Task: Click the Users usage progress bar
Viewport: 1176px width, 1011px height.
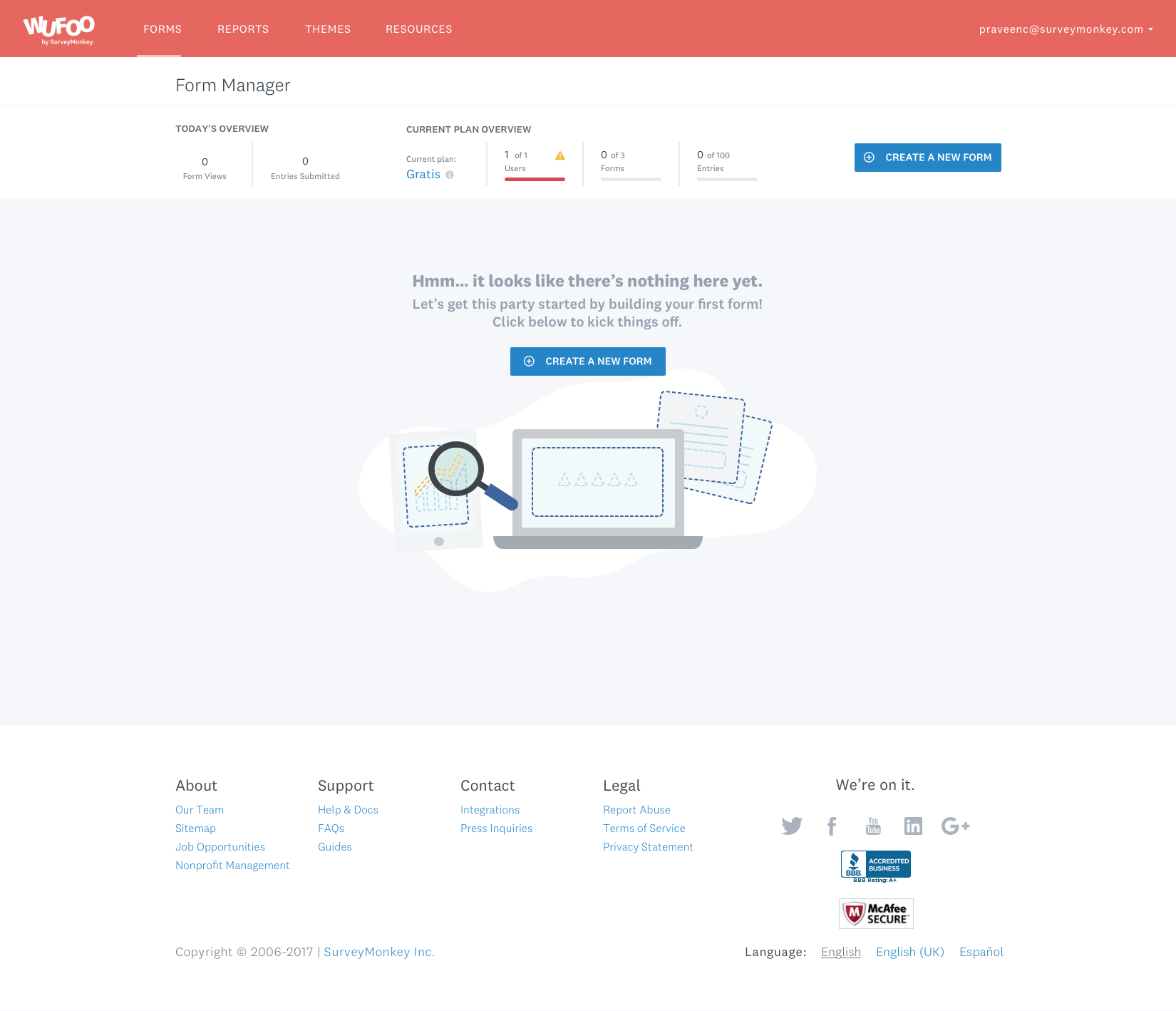Action: tap(535, 180)
